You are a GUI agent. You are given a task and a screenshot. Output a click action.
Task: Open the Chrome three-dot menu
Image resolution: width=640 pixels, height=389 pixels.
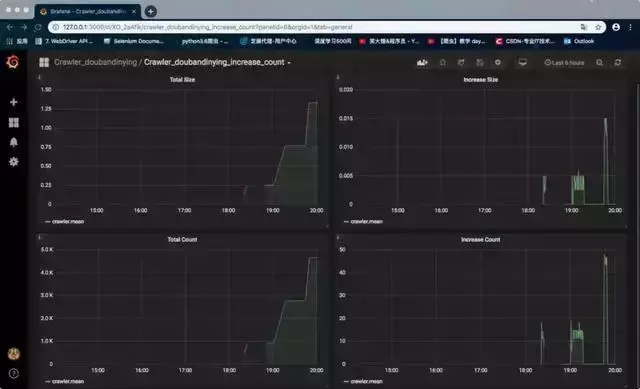pyautogui.click(x=631, y=27)
